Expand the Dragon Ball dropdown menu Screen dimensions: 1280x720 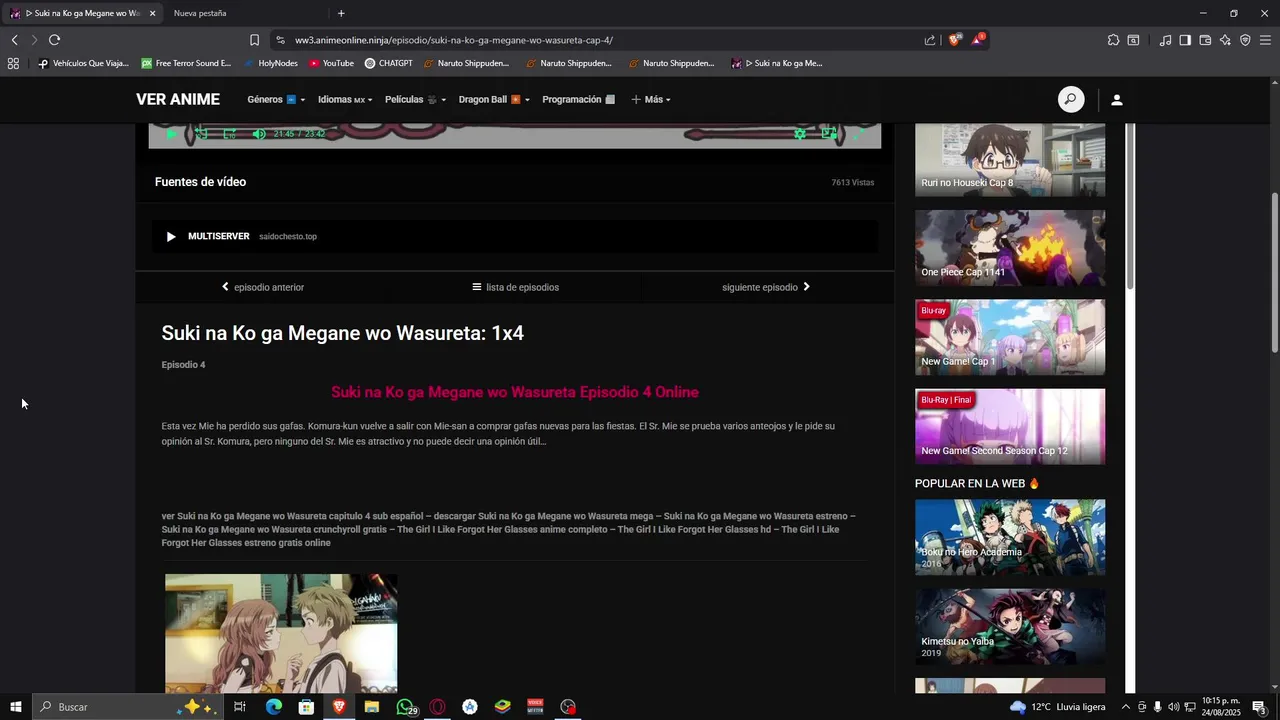point(494,99)
